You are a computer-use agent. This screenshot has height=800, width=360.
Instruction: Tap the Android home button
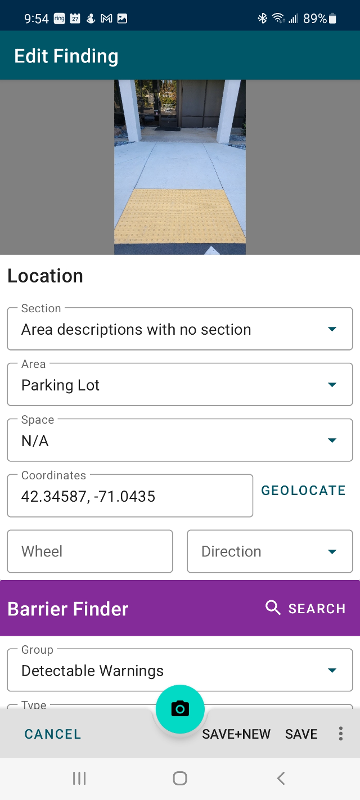[180, 778]
